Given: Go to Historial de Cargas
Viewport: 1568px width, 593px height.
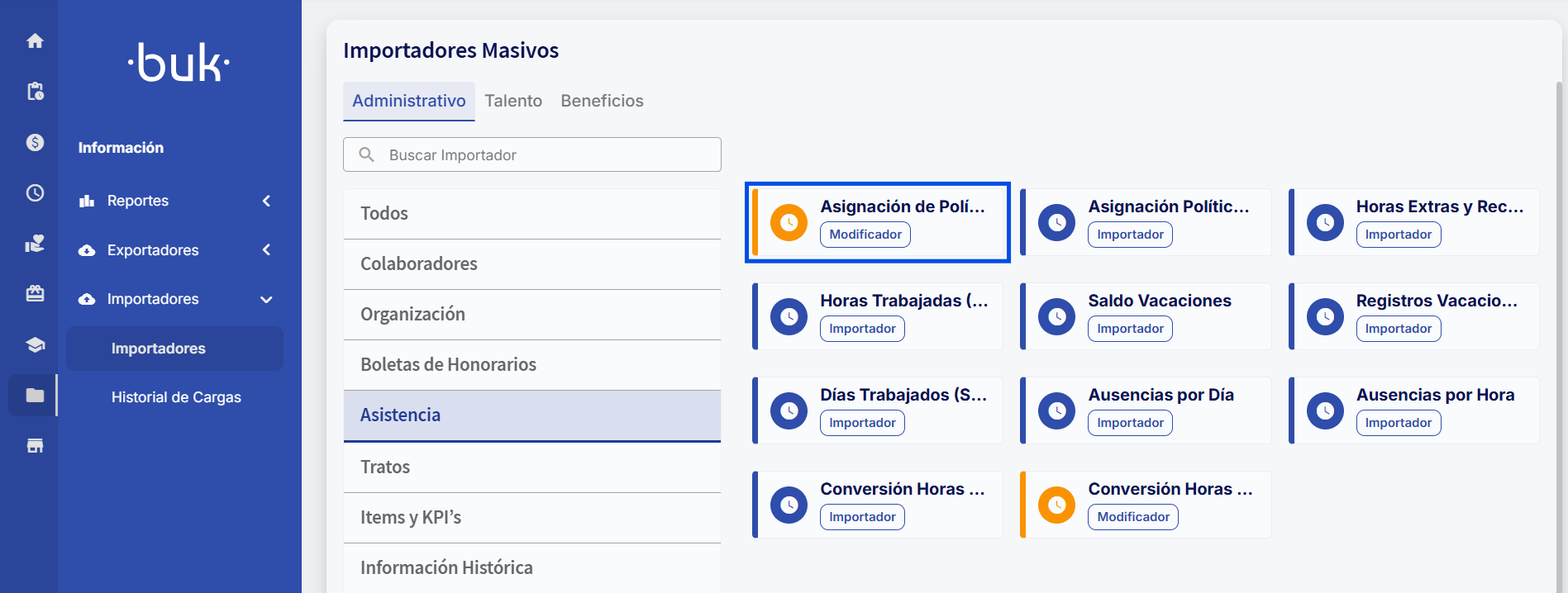Looking at the screenshot, I should pos(175,396).
